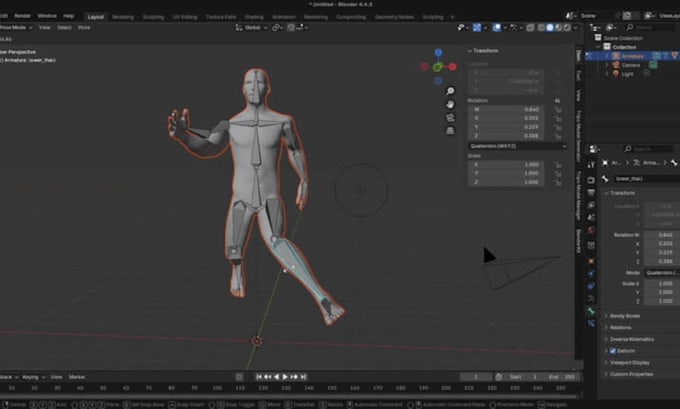This screenshot has height=409, width=680.
Task: Open the Bone properties tab
Action: (x=591, y=311)
